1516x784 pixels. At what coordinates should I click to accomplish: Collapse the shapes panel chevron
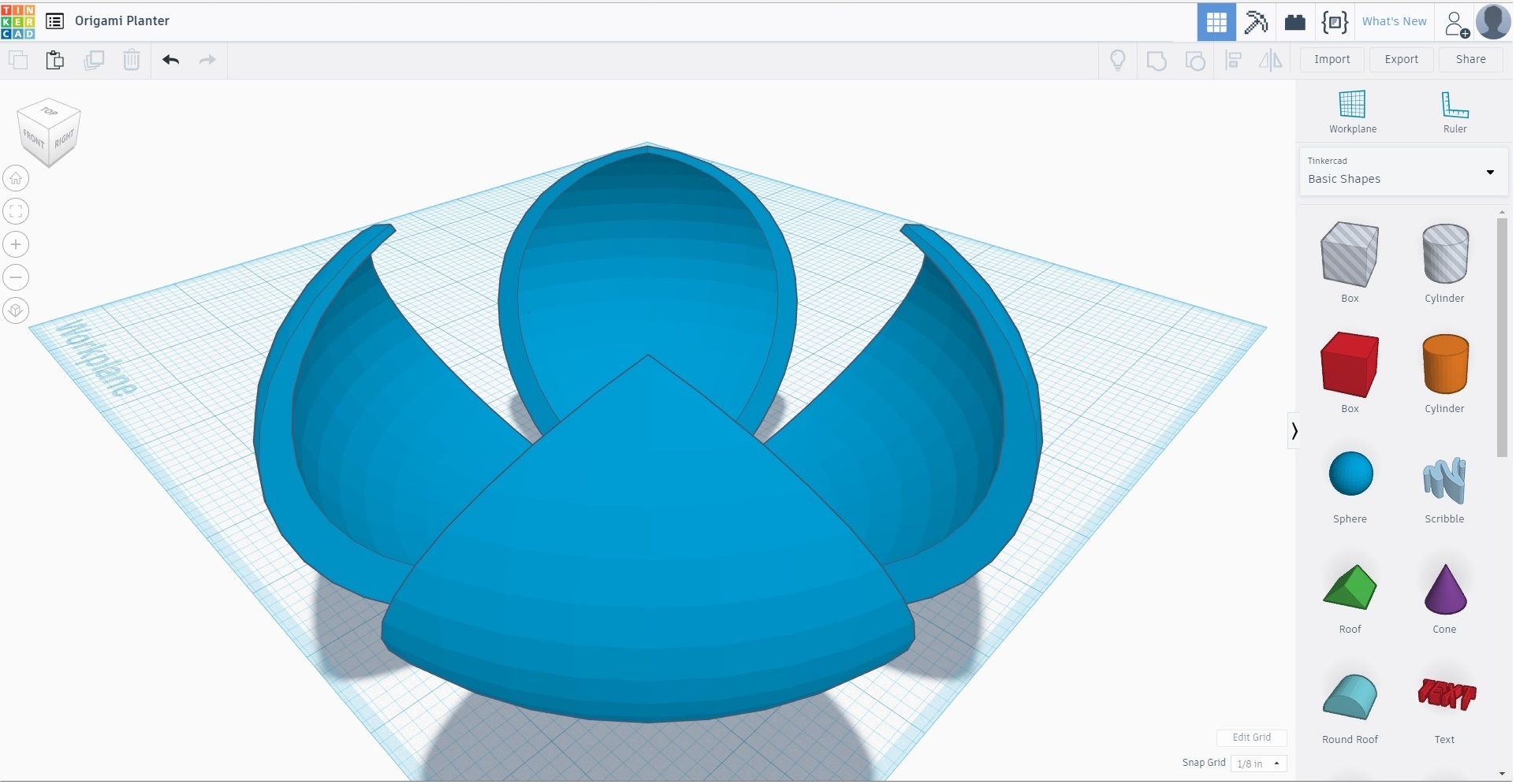tap(1294, 431)
